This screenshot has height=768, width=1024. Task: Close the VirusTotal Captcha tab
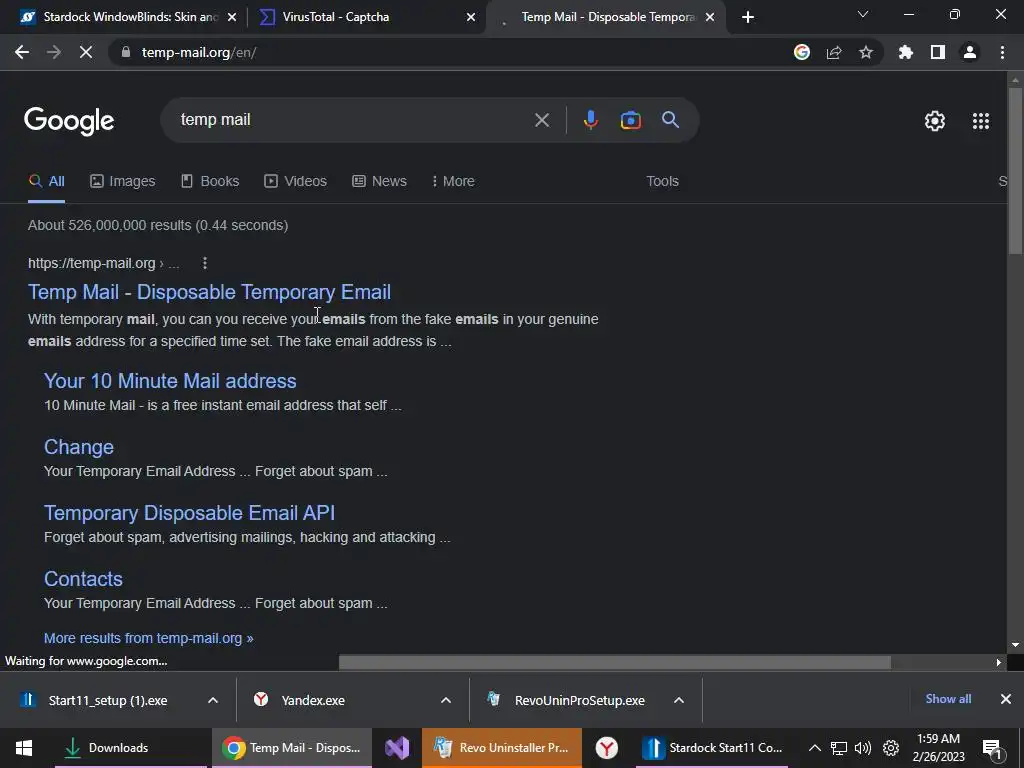tap(471, 18)
